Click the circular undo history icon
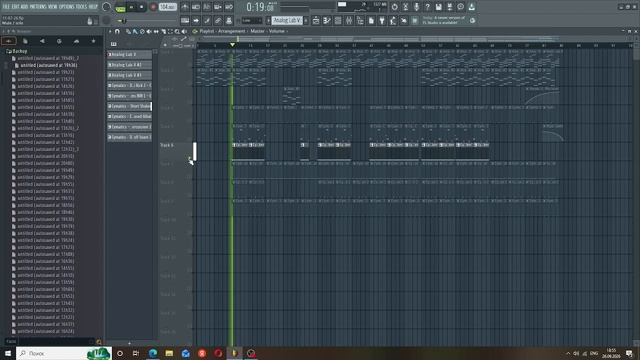The image size is (640, 360). click(x=394, y=7)
